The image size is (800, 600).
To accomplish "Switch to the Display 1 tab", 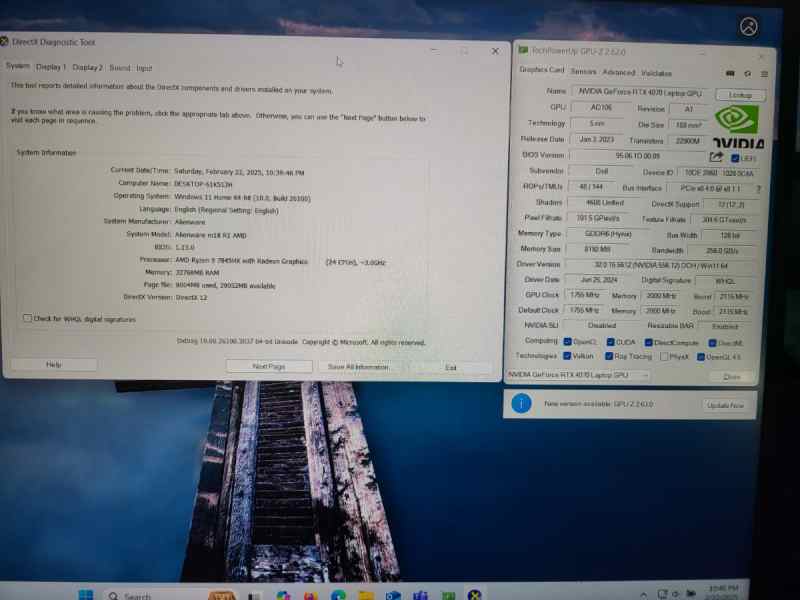I will tap(51, 67).
